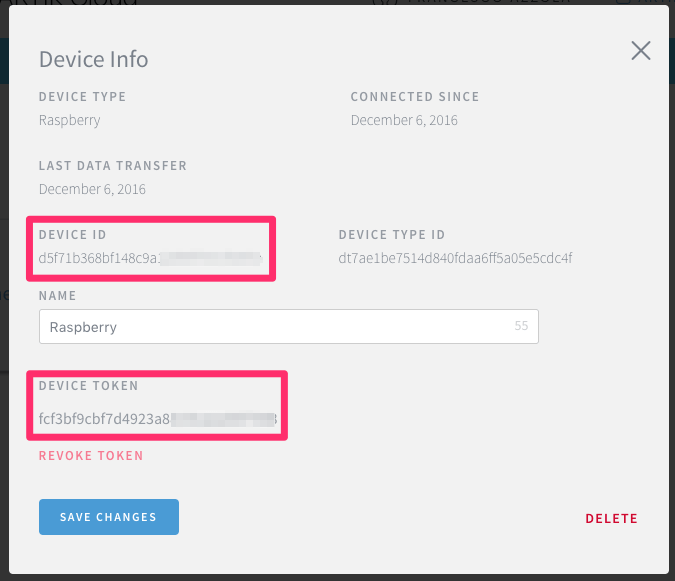This screenshot has height=581, width=675.
Task: Click the Name field label
Action: coord(58,296)
